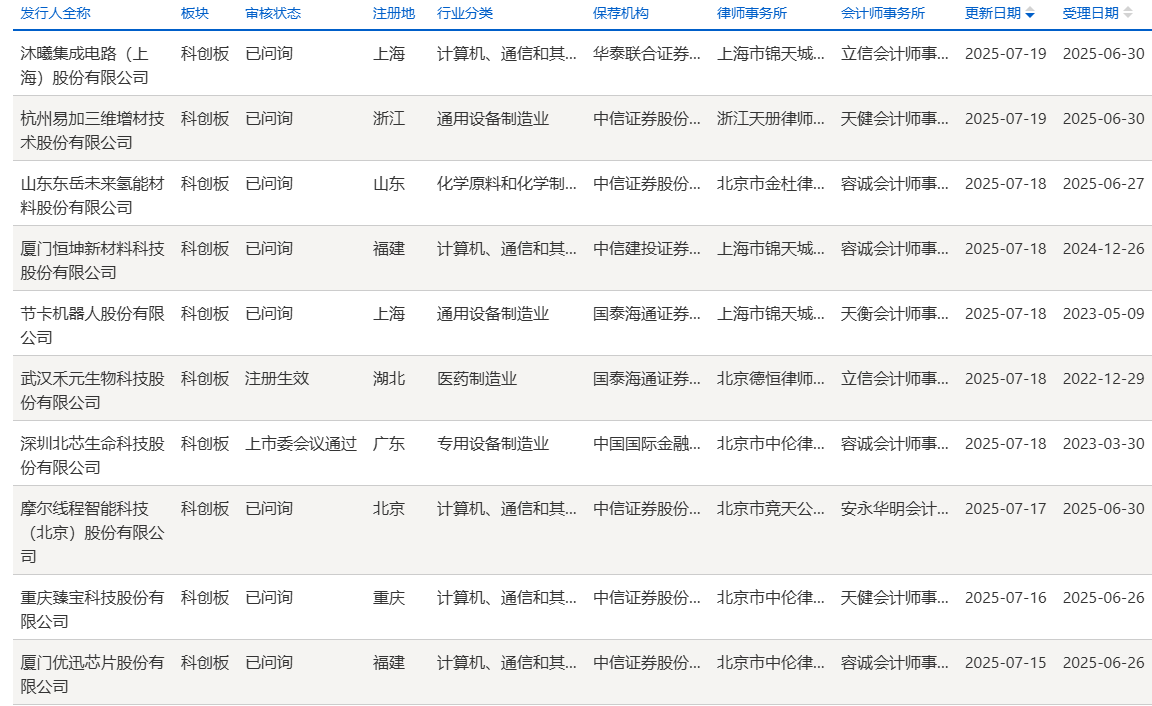Screen dimensions: 1152x706
Task: Click 科创板 in the 节卡机器人 row
Action: pos(205,314)
